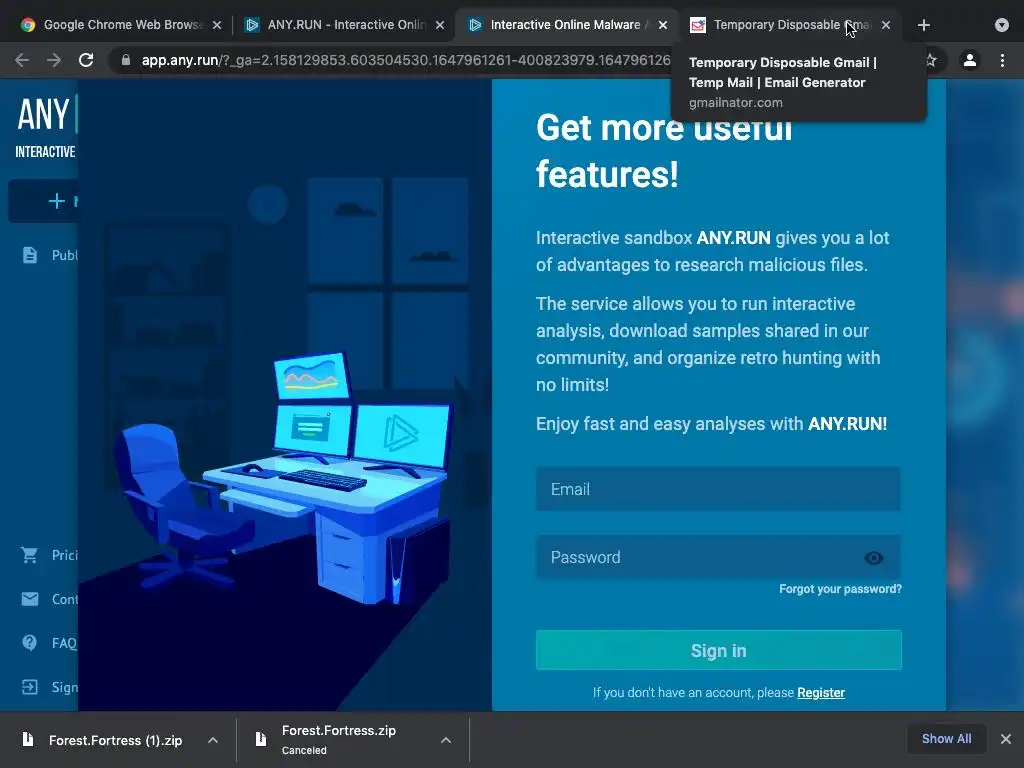1024x768 pixels.
Task: Go back to previous page
Action: pyautogui.click(x=22, y=60)
